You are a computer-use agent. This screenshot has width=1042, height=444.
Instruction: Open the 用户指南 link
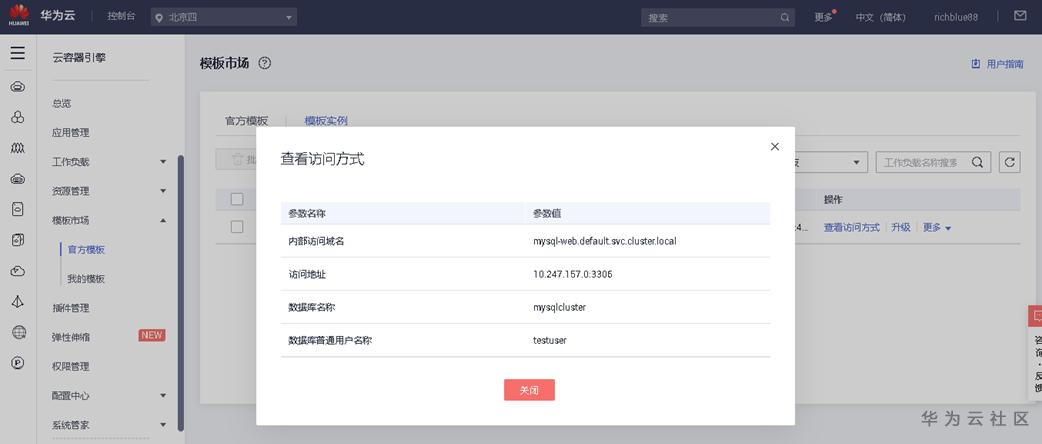tap(1005, 64)
